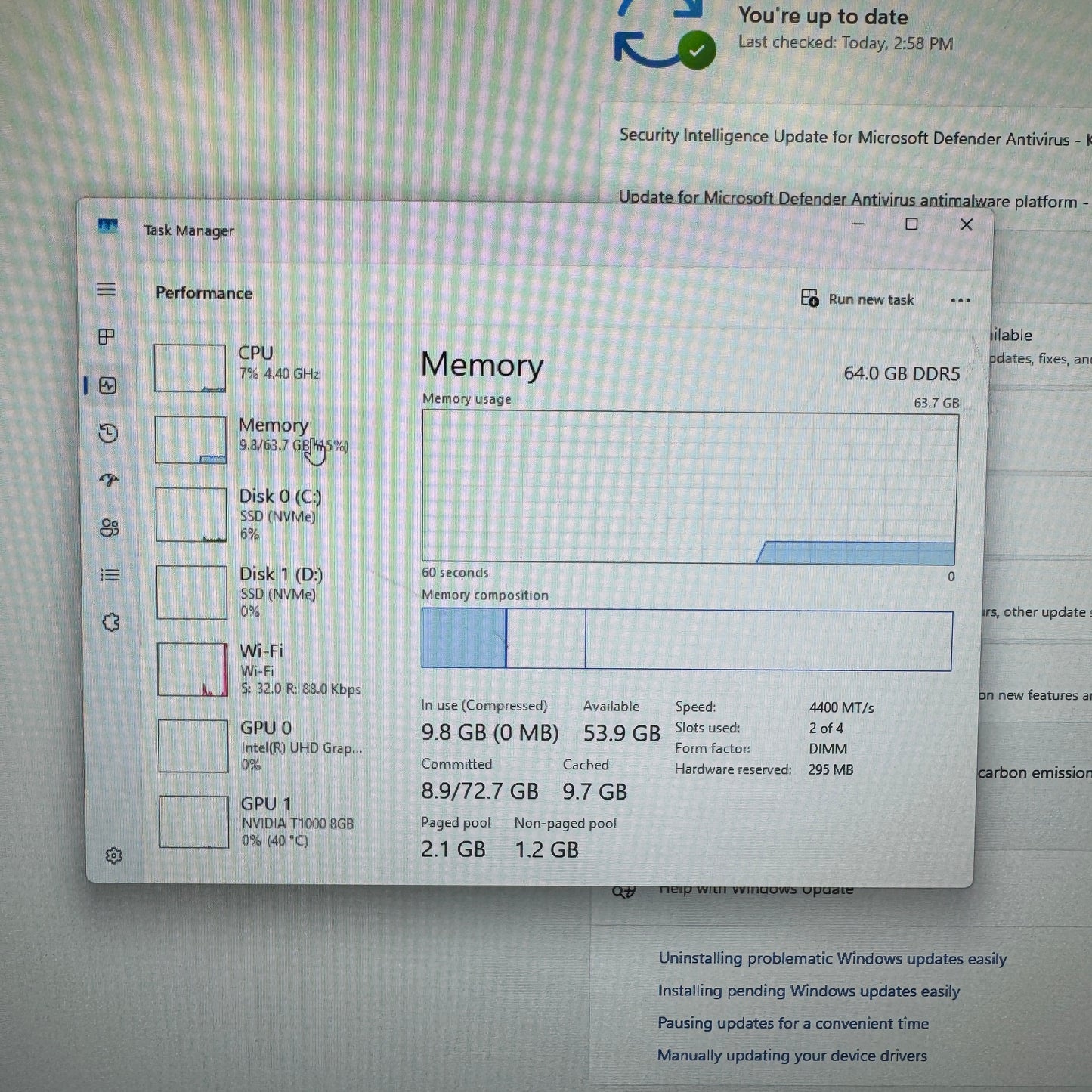Open App history icon in sidebar
Image resolution: width=1092 pixels, height=1092 pixels.
click(109, 433)
